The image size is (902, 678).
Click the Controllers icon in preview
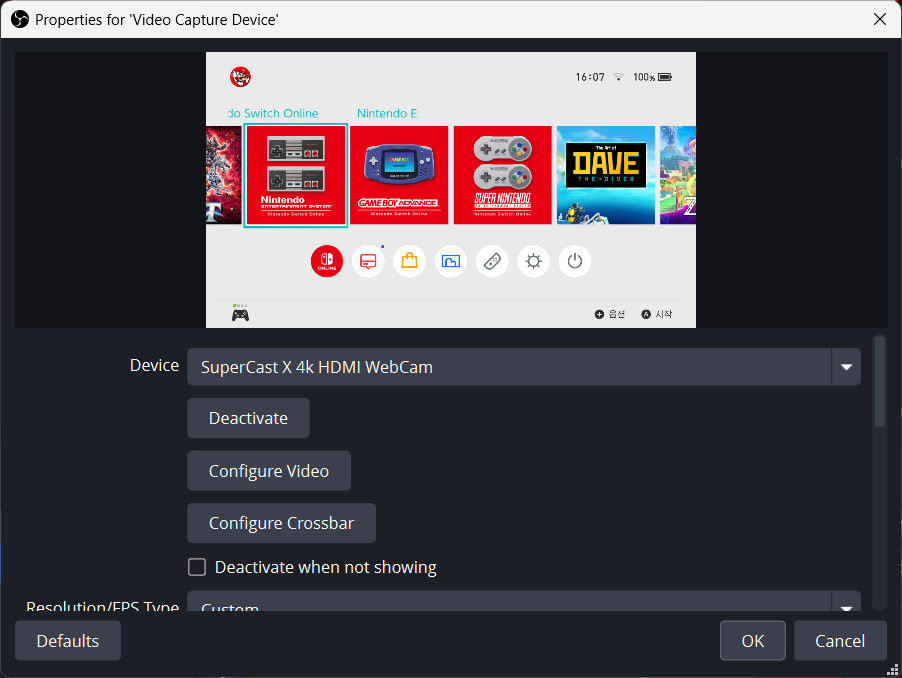click(492, 261)
